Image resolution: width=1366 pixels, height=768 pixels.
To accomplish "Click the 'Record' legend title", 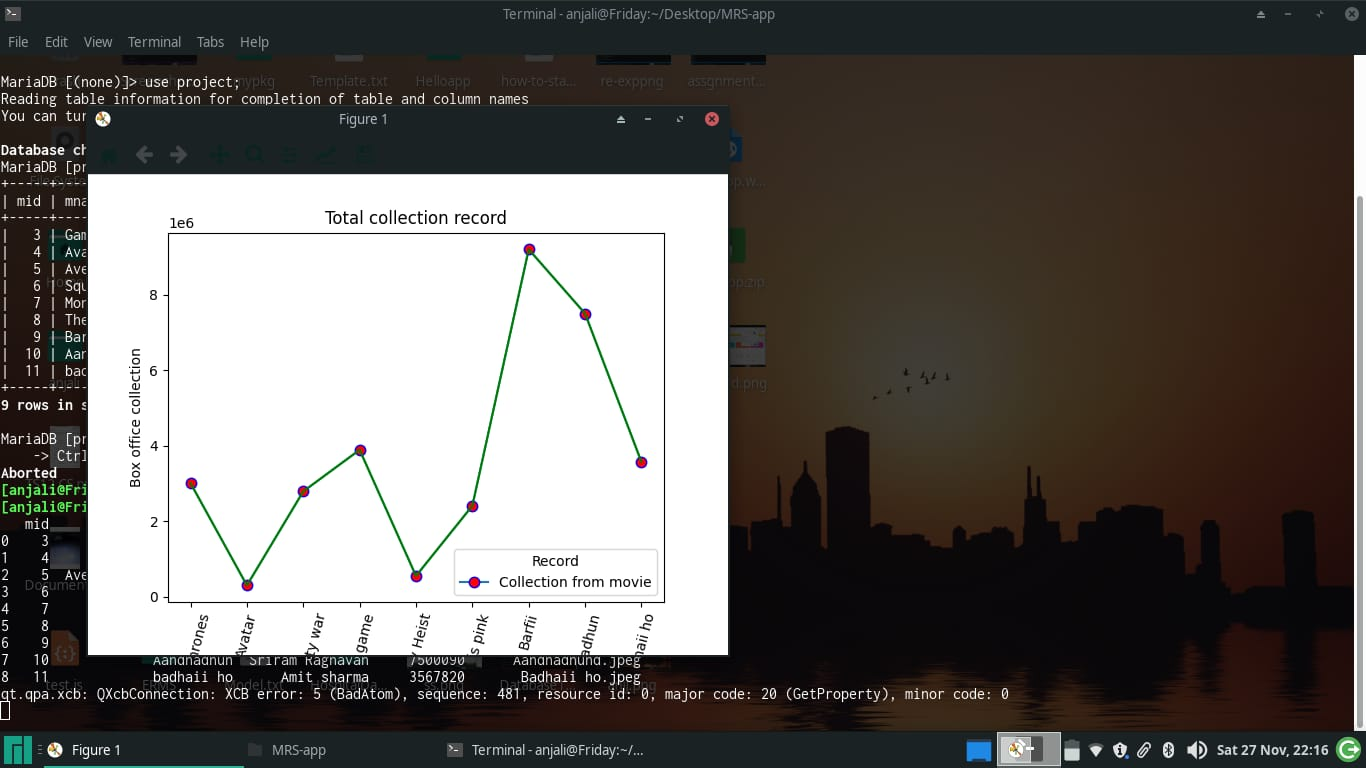I will 555,561.
